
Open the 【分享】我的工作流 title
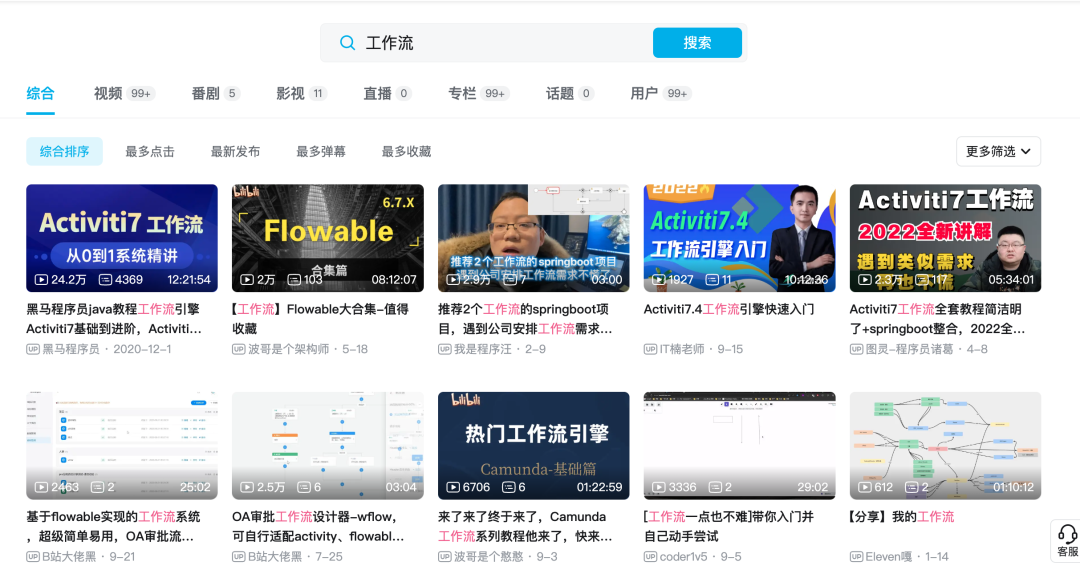902,516
